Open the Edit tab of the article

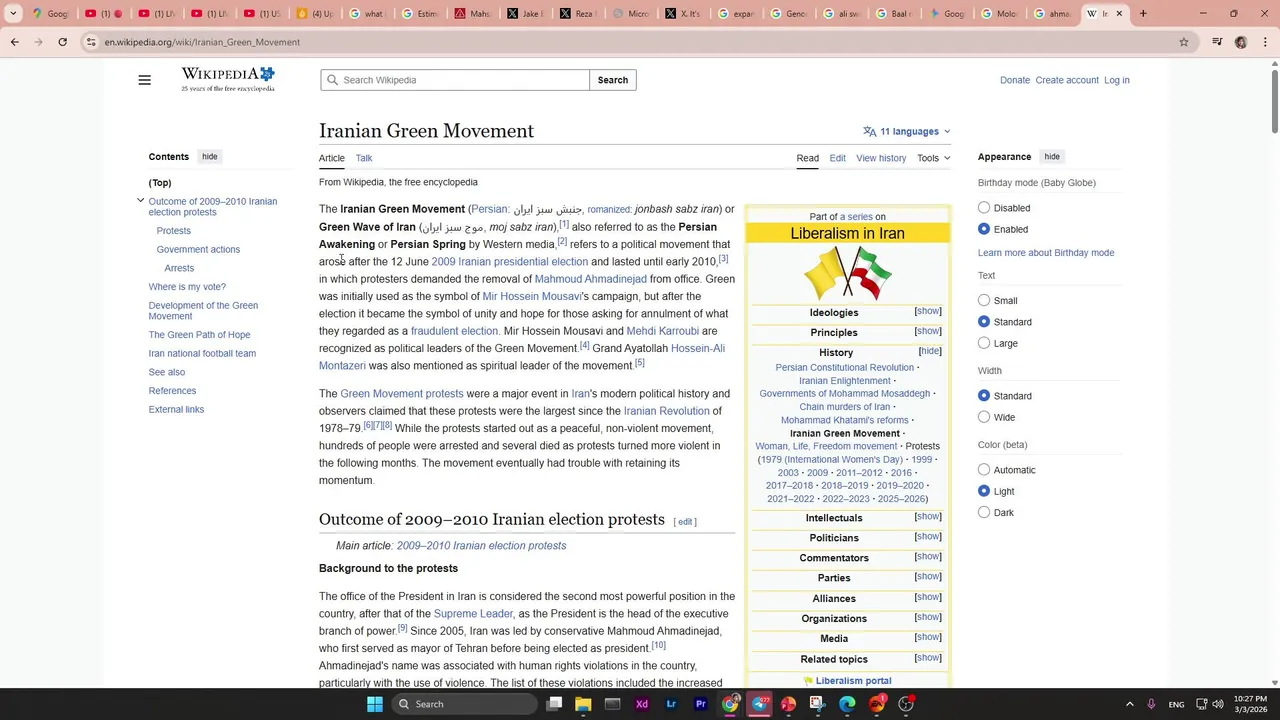[837, 158]
